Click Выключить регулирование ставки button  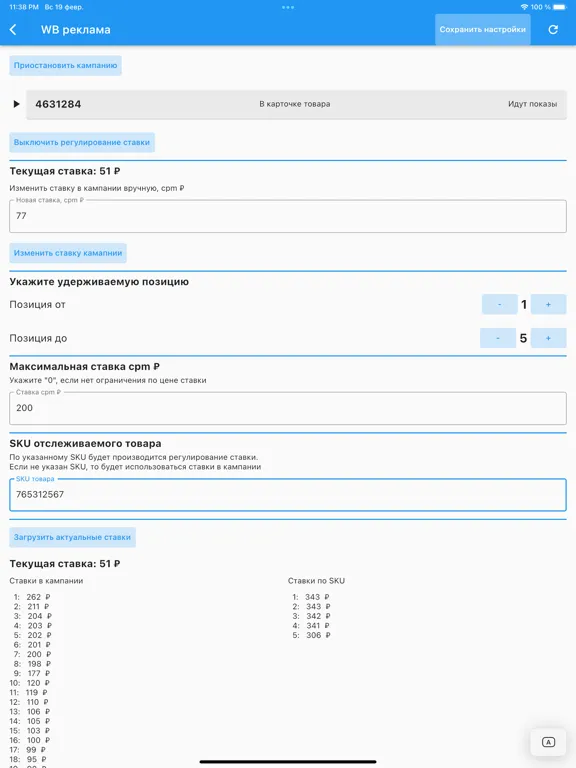(x=82, y=143)
